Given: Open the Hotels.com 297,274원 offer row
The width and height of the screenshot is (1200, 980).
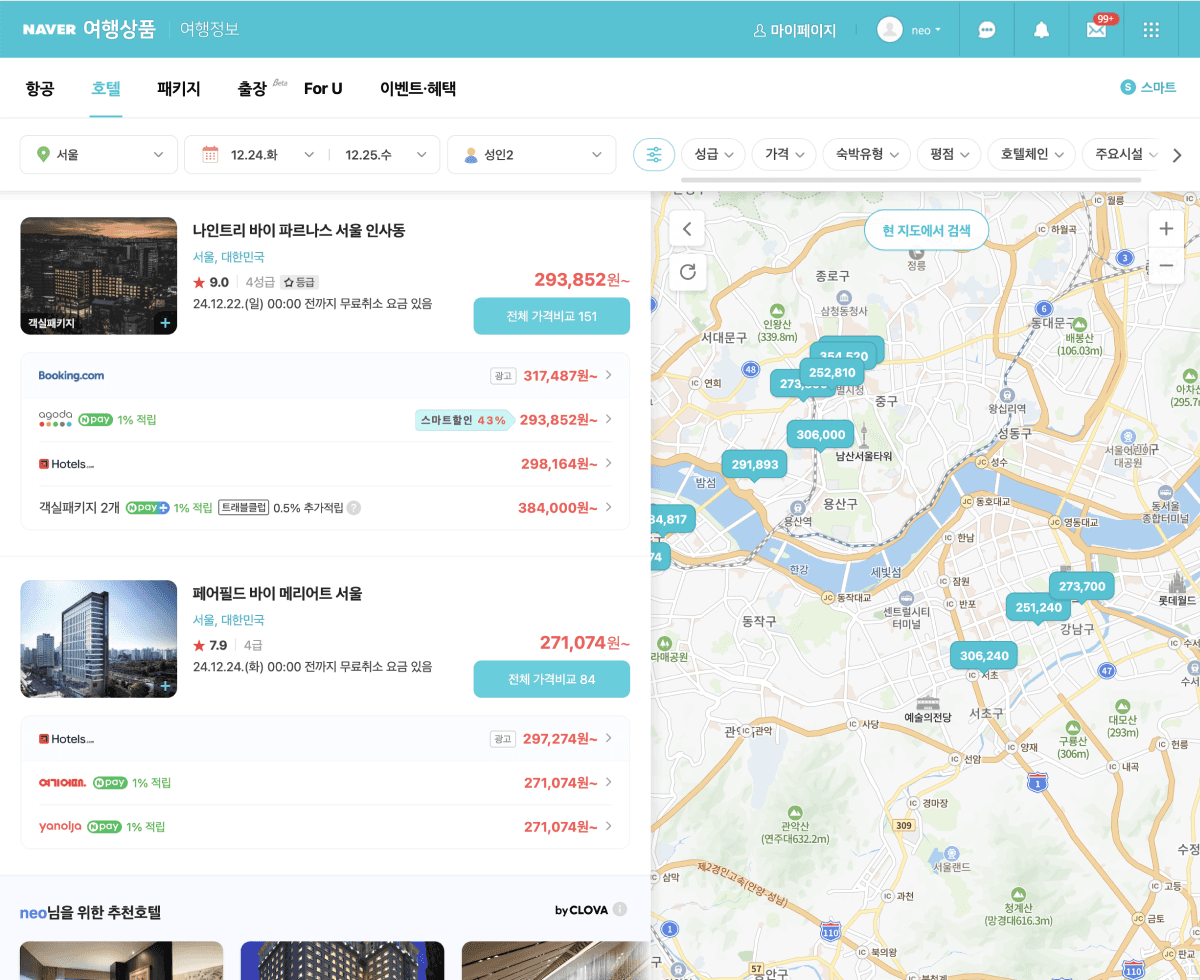Looking at the screenshot, I should [325, 738].
